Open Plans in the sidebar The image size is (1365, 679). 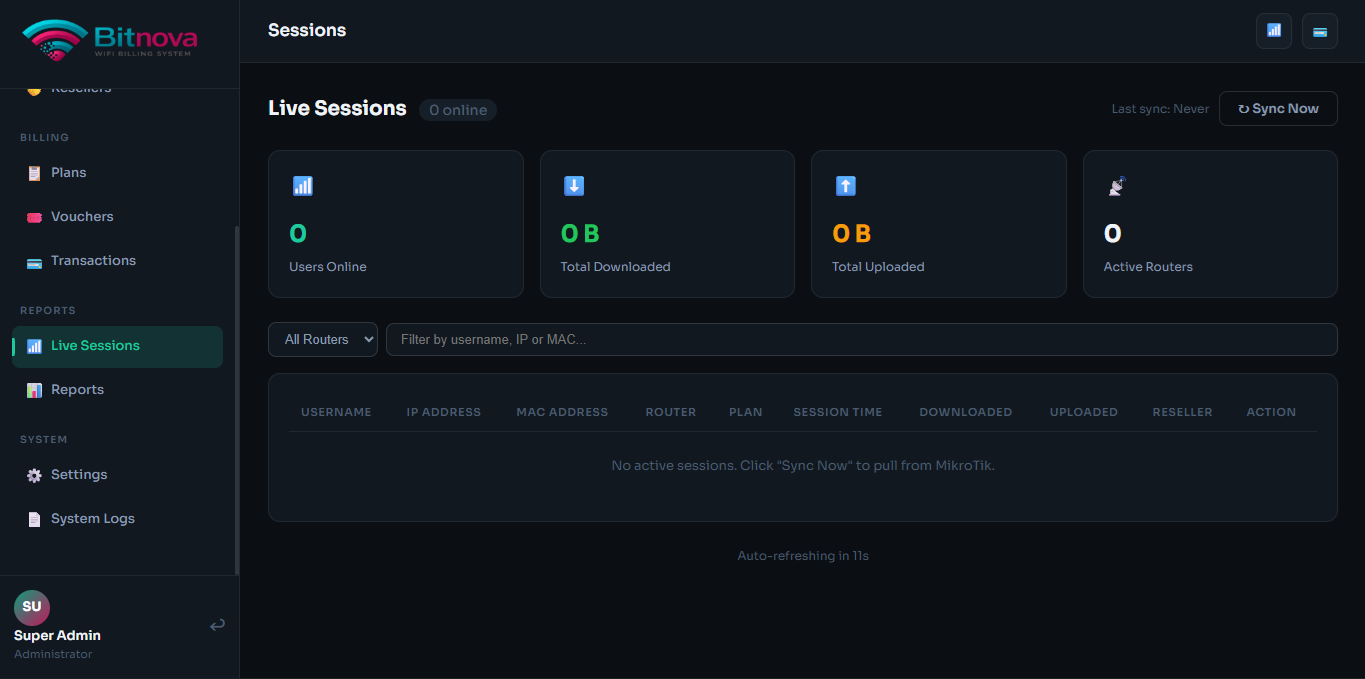click(68, 172)
